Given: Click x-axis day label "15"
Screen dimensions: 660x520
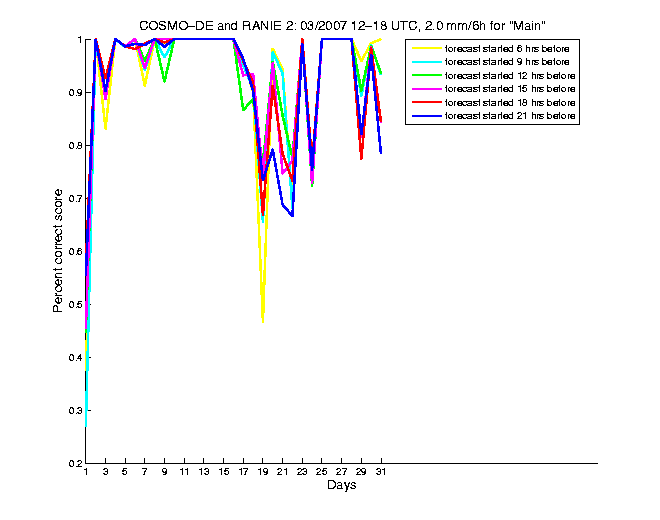Looking at the screenshot, I should point(224,472).
